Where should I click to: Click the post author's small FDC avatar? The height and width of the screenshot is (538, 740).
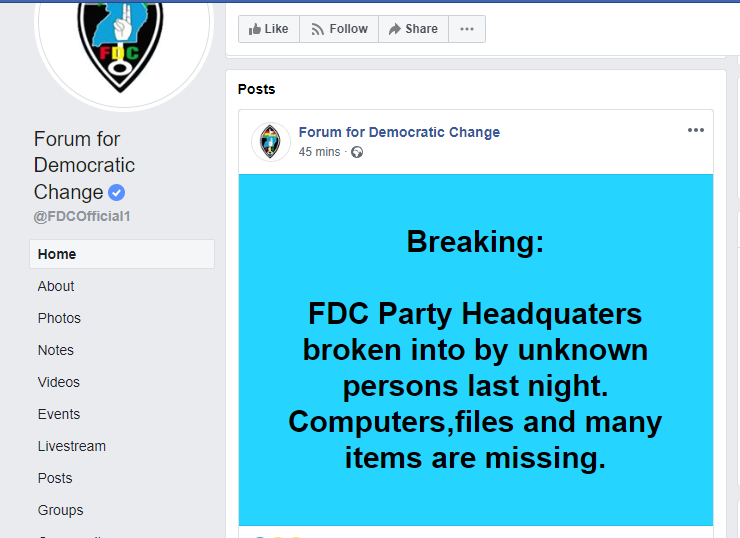click(270, 142)
